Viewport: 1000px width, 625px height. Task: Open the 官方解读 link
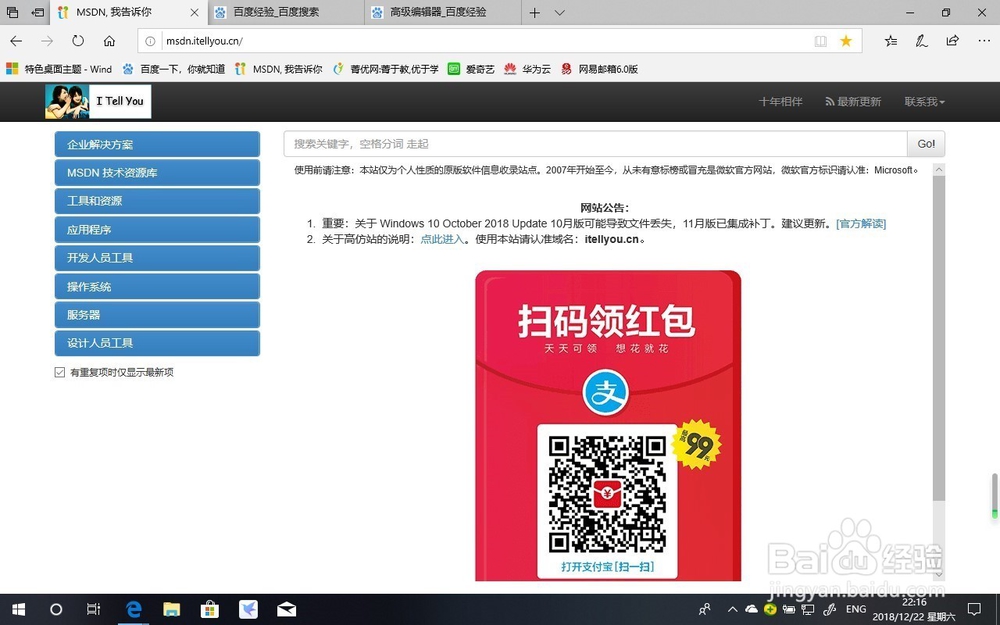pos(861,224)
